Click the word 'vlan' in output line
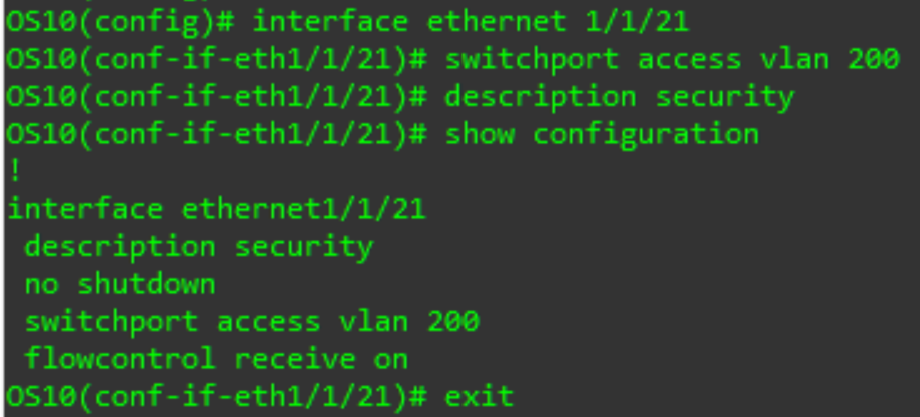Image resolution: width=920 pixels, height=417 pixels. pyautogui.click(x=374, y=321)
